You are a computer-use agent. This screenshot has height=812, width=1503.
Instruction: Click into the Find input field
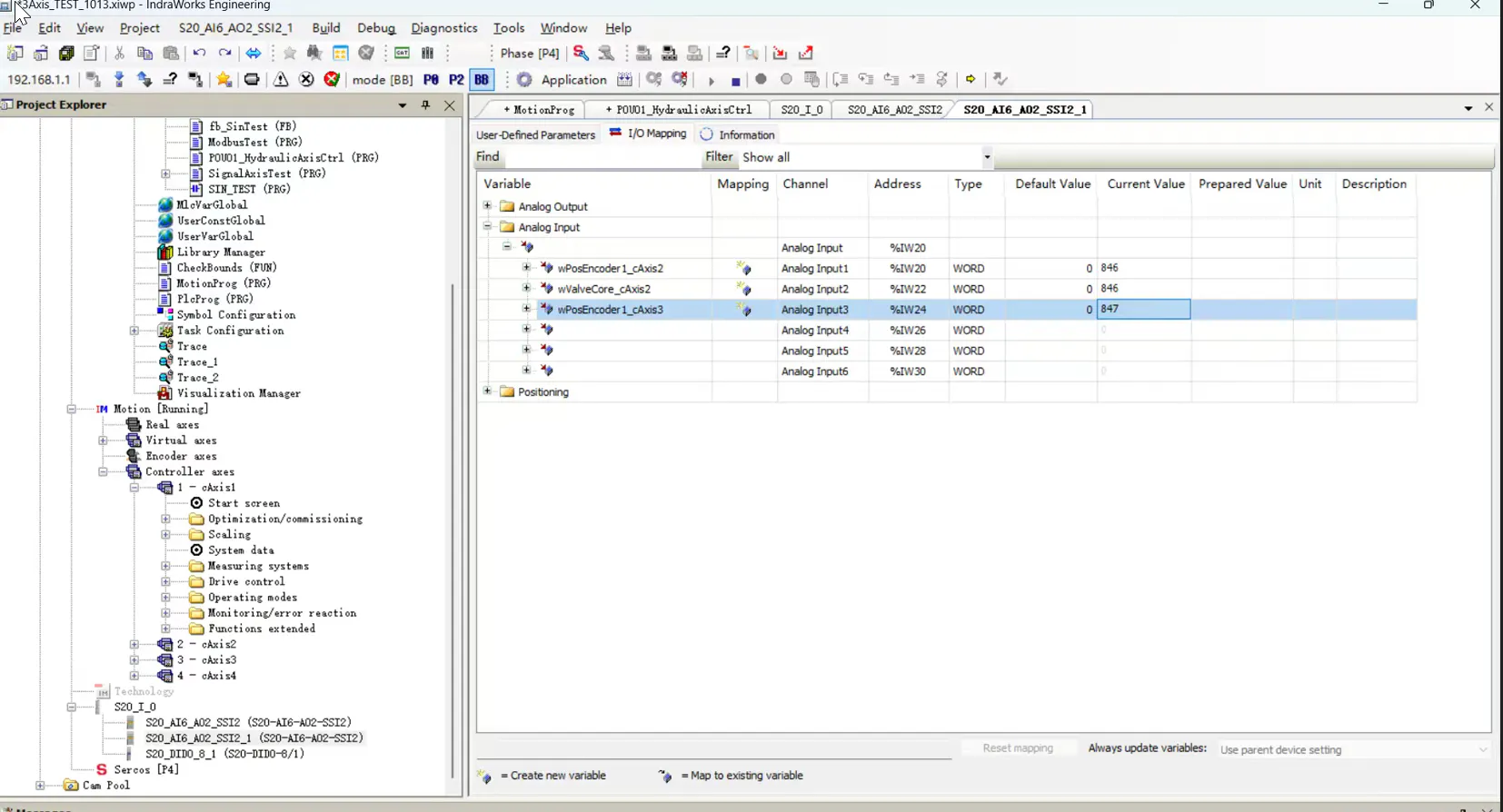pos(600,157)
